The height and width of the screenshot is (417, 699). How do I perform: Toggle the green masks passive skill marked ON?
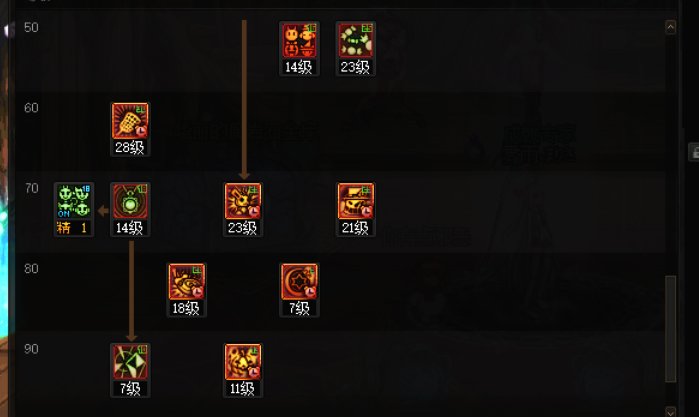(x=74, y=201)
